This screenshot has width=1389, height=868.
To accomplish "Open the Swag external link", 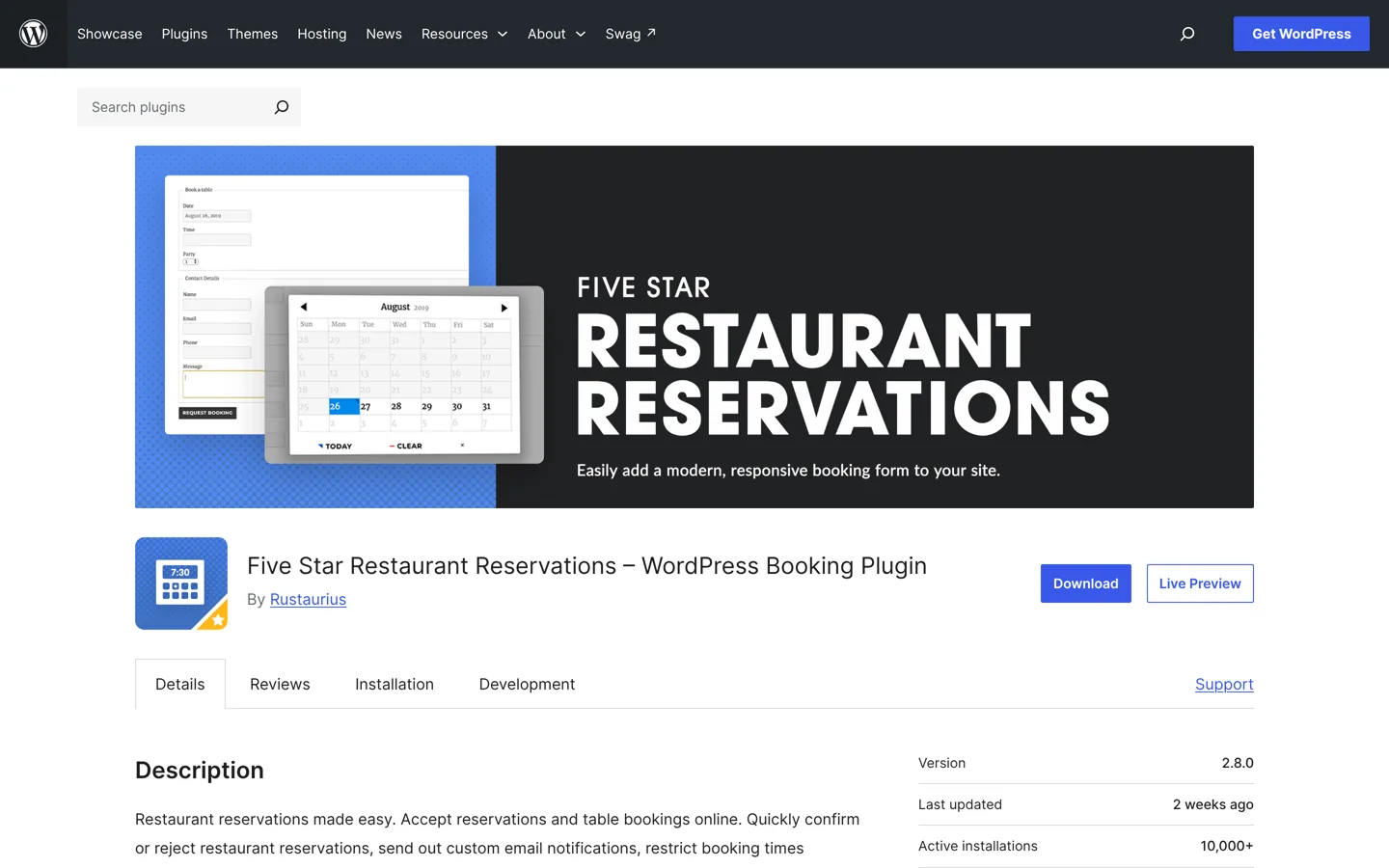I will [x=631, y=34].
